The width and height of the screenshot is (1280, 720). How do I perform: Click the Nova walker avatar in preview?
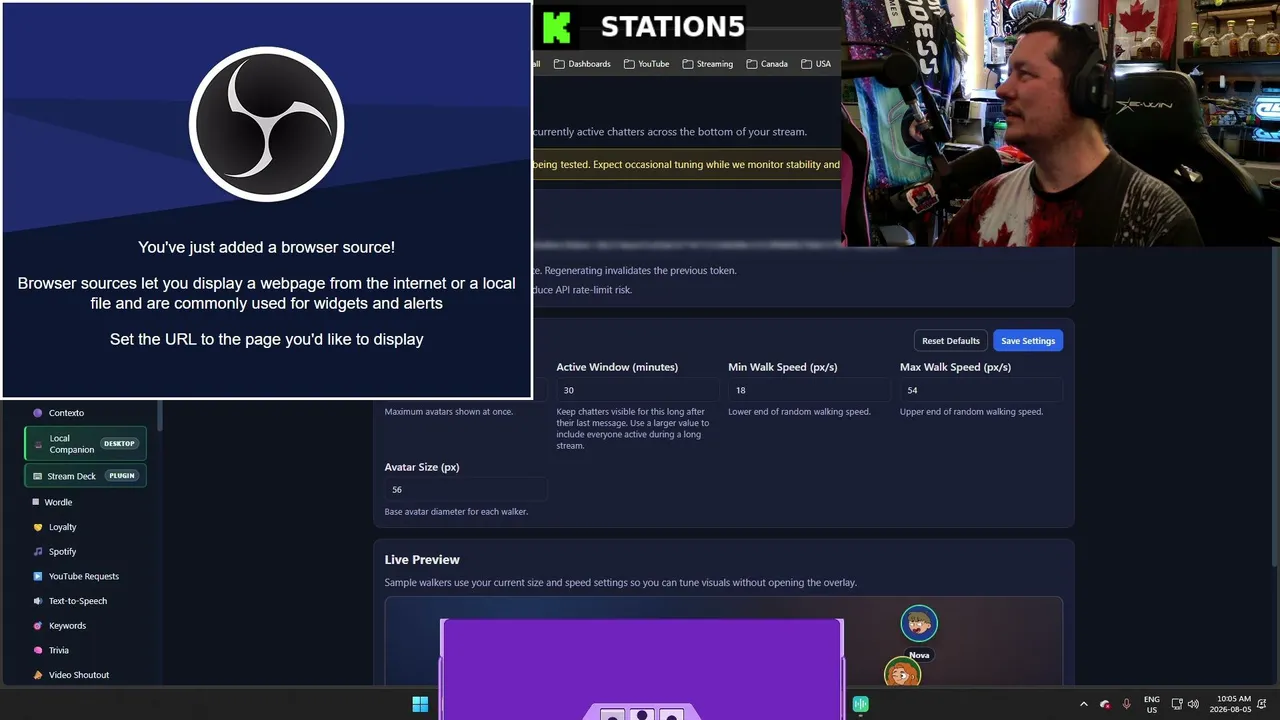pyautogui.click(x=919, y=624)
